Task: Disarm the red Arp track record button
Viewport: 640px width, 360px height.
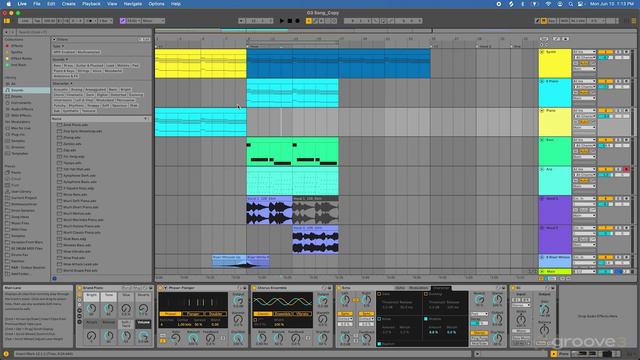Action: [626, 169]
